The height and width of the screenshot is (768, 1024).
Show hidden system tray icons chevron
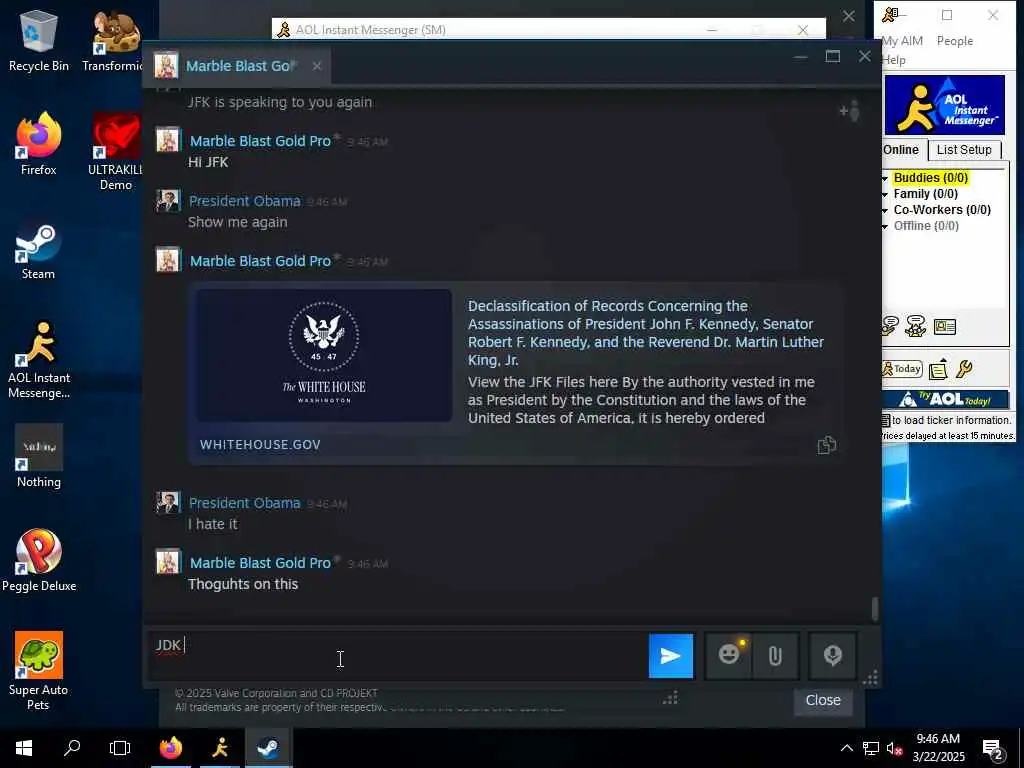coord(846,748)
